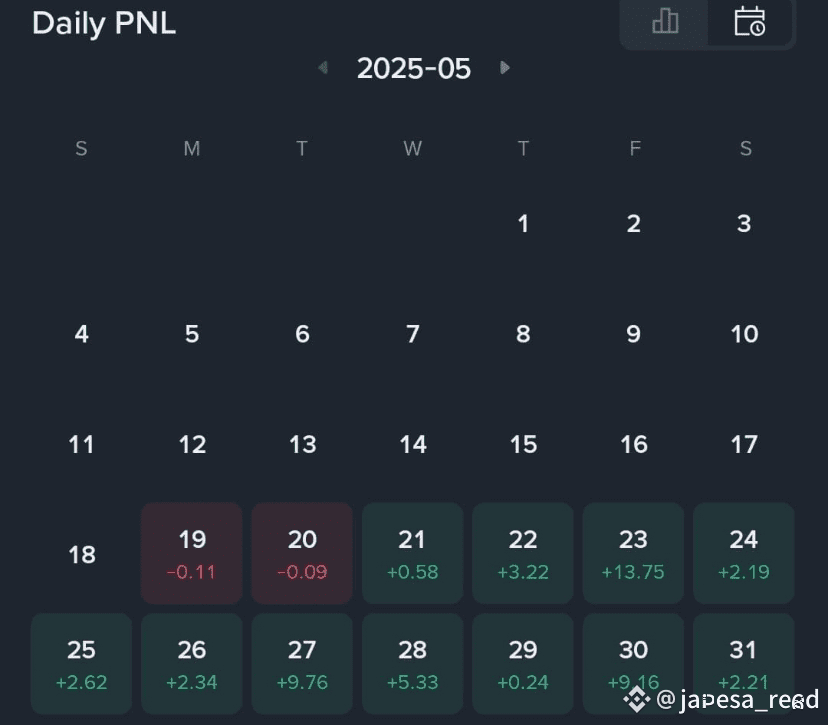Click the Daily PNL heading
The image size is (828, 725).
pyautogui.click(x=104, y=24)
